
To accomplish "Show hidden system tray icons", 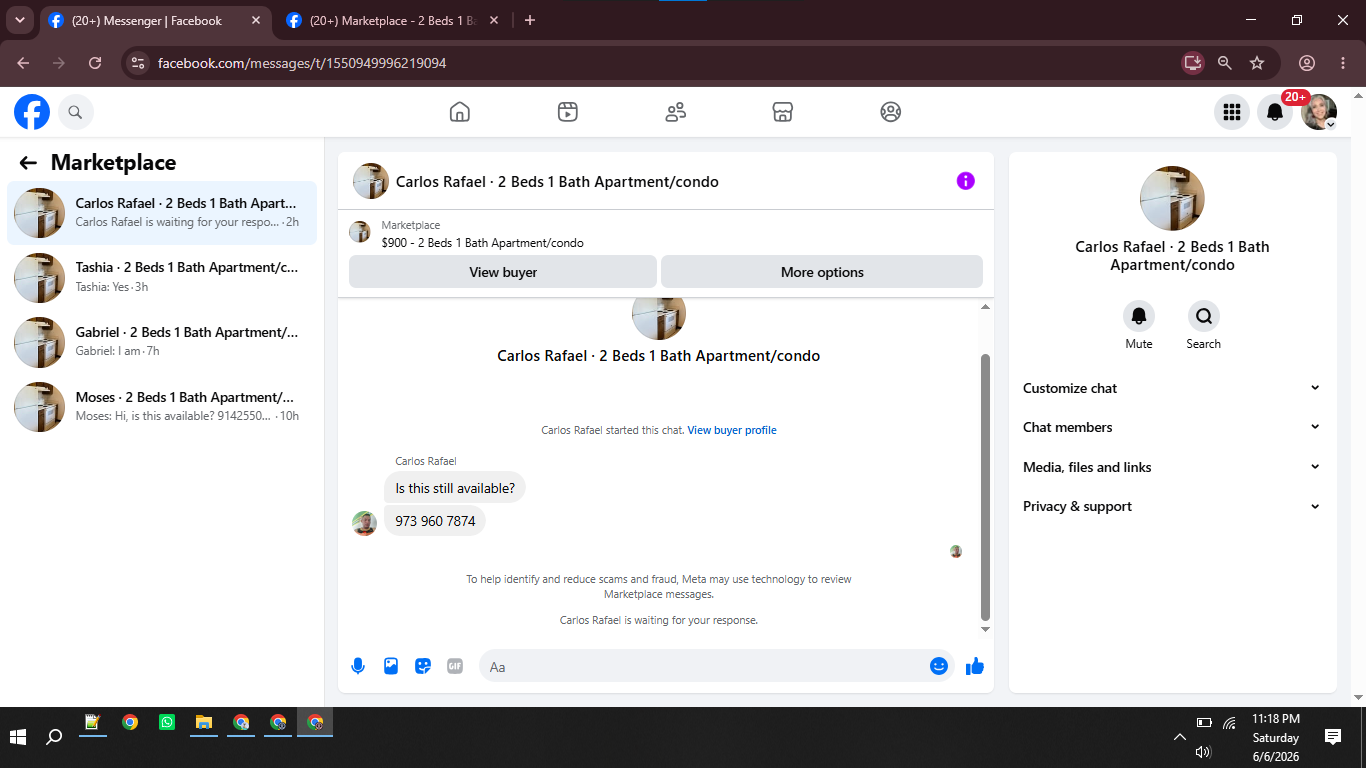I will point(1180,738).
